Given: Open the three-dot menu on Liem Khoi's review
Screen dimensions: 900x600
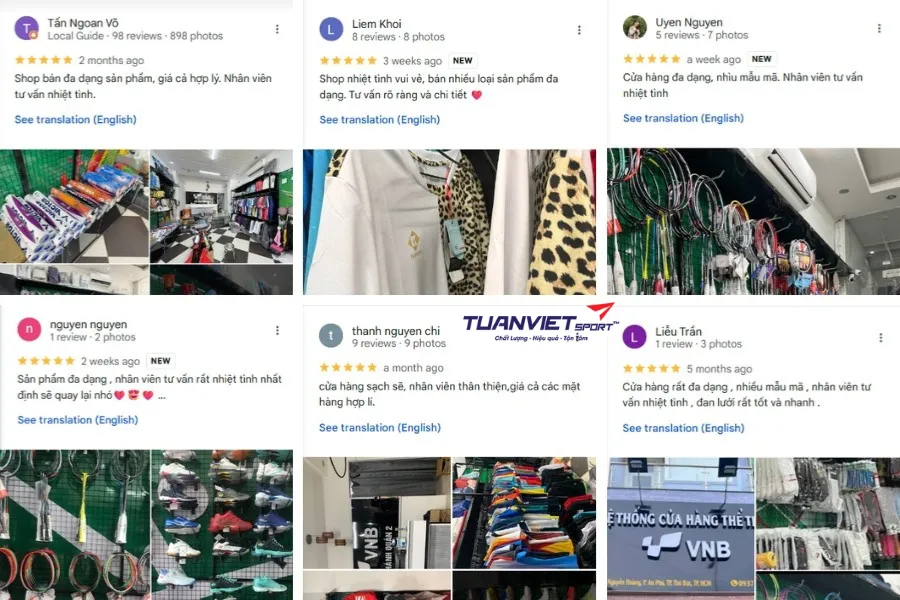Looking at the screenshot, I should coord(579,30).
